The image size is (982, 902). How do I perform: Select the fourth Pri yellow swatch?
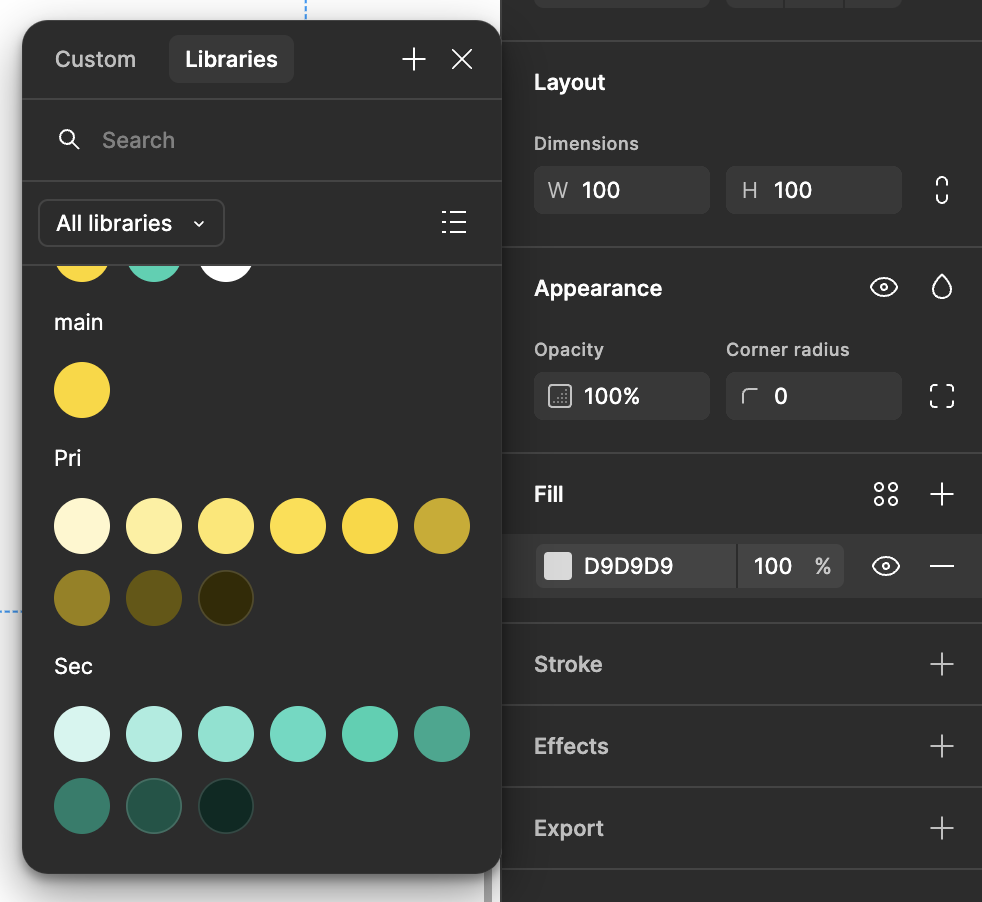298,526
